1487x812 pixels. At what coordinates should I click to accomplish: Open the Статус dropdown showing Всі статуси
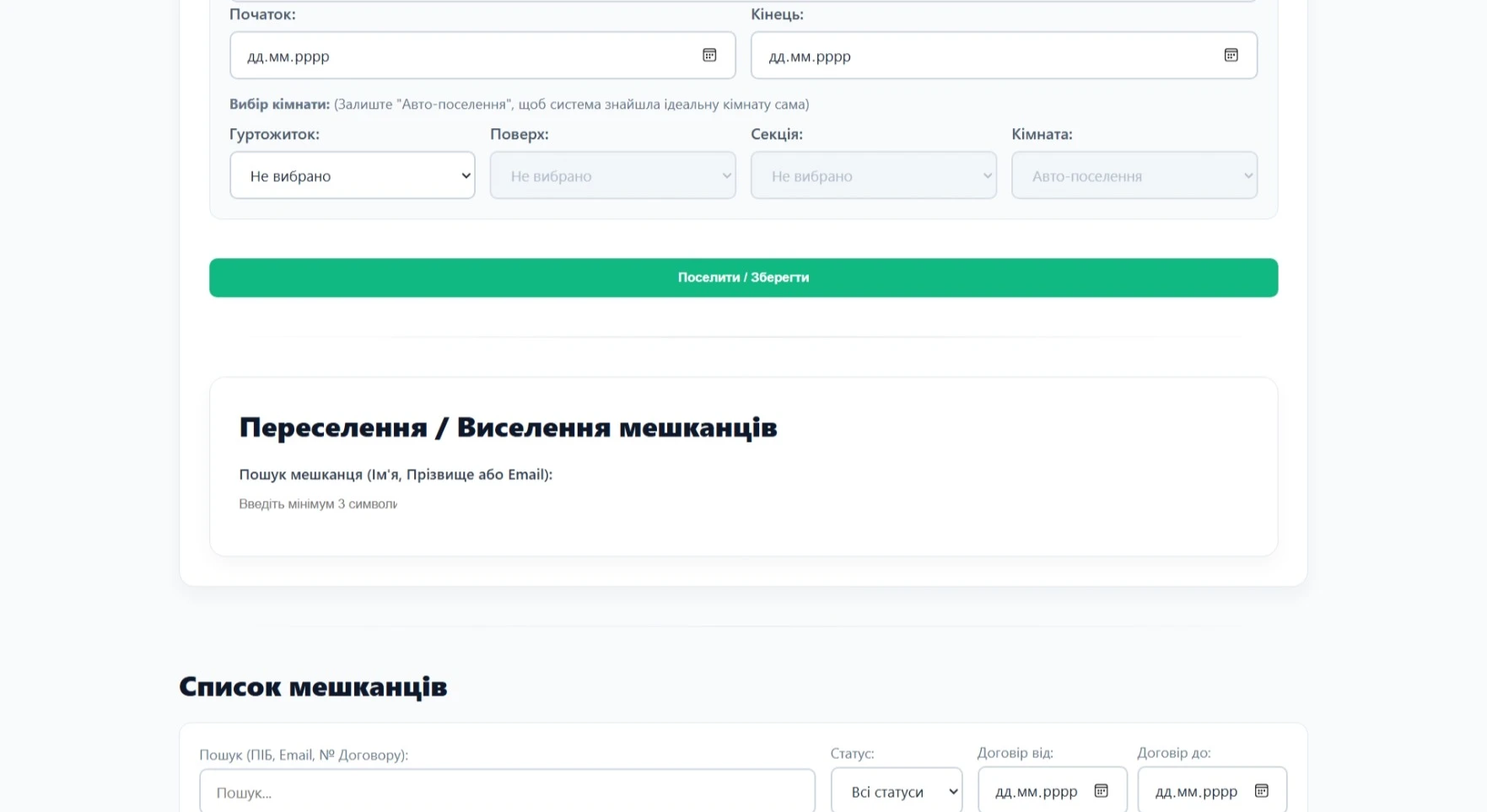pyautogui.click(x=896, y=791)
